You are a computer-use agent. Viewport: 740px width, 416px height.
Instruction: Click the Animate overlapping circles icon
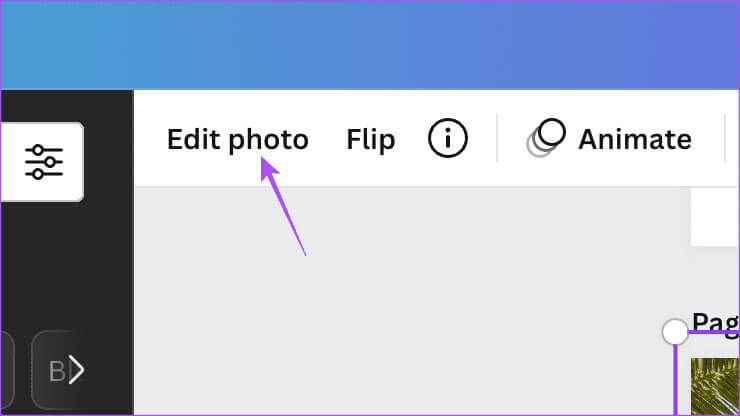(x=546, y=138)
